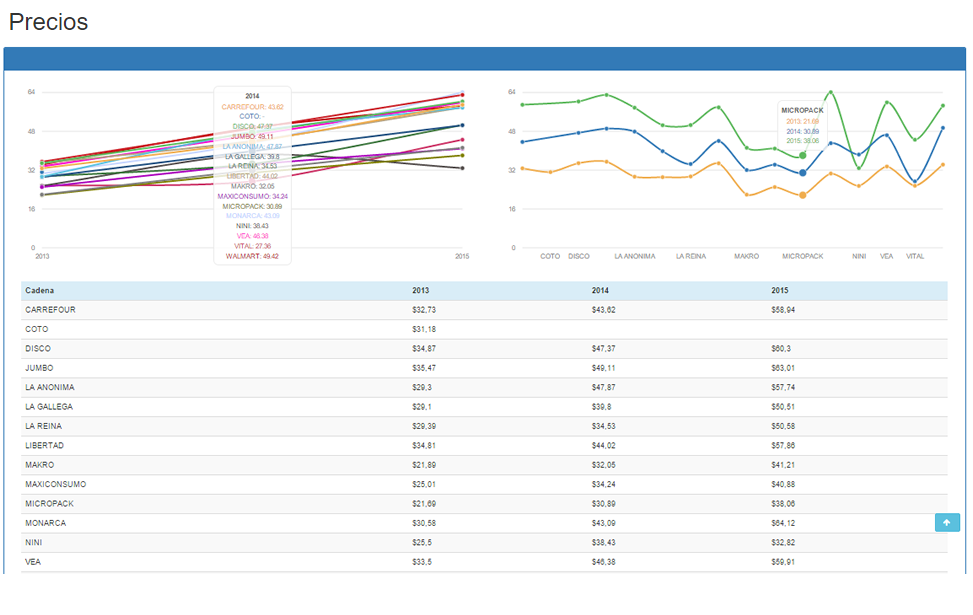Image resolution: width=973 pixels, height=615 pixels.
Task: Click the MICROPACK title in right chart tooltip
Action: tap(802, 110)
